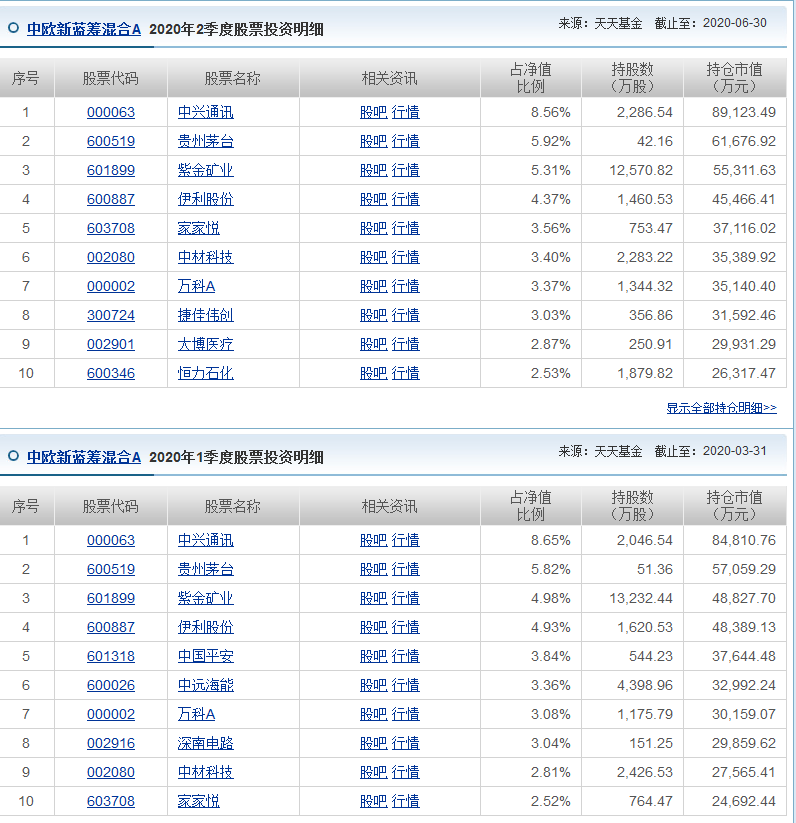Open 股吧 for 家家悦 in 2季度 table

click(x=374, y=228)
